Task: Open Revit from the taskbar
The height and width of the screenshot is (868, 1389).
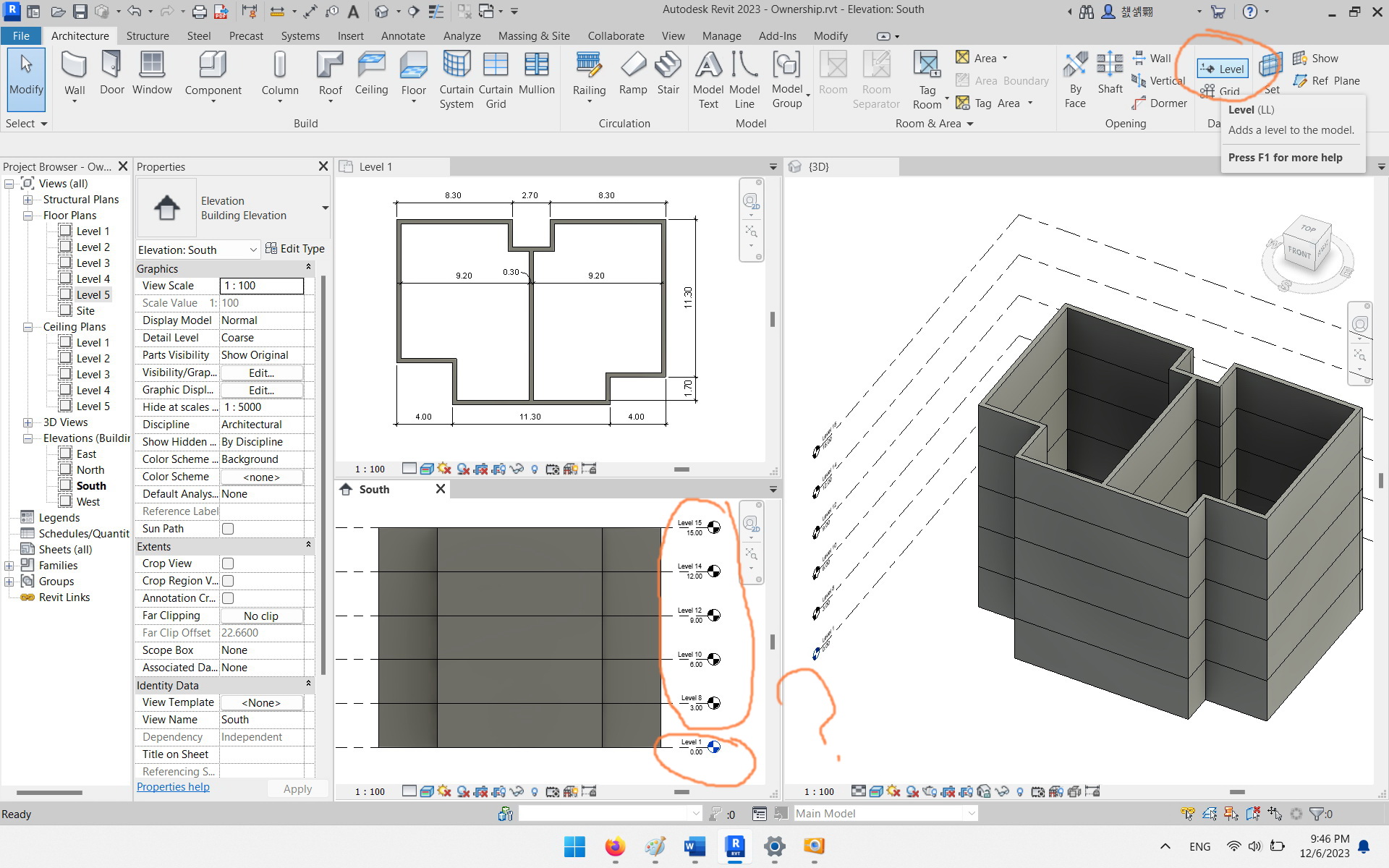Action: (x=735, y=848)
